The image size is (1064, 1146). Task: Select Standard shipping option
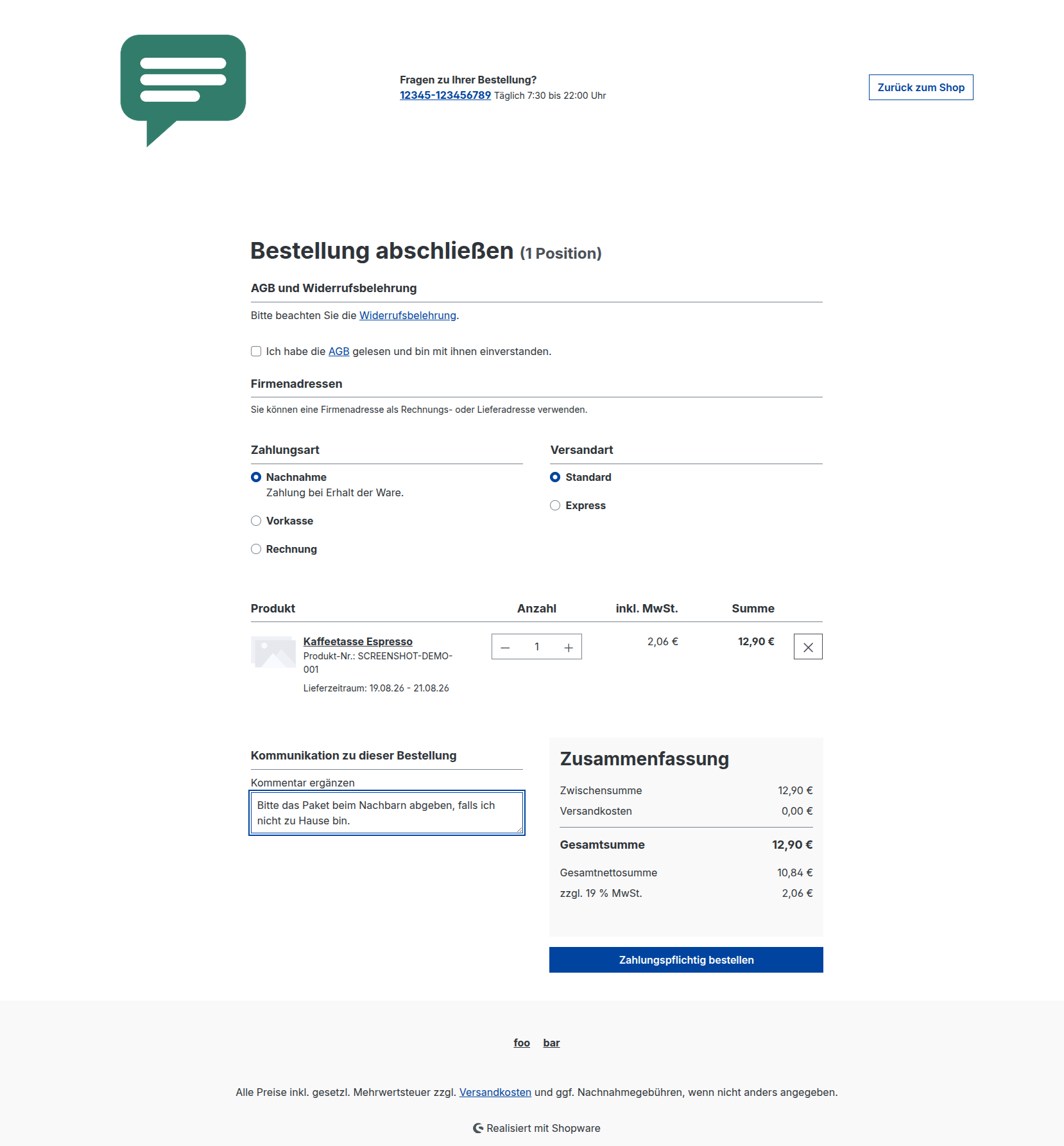tap(555, 477)
